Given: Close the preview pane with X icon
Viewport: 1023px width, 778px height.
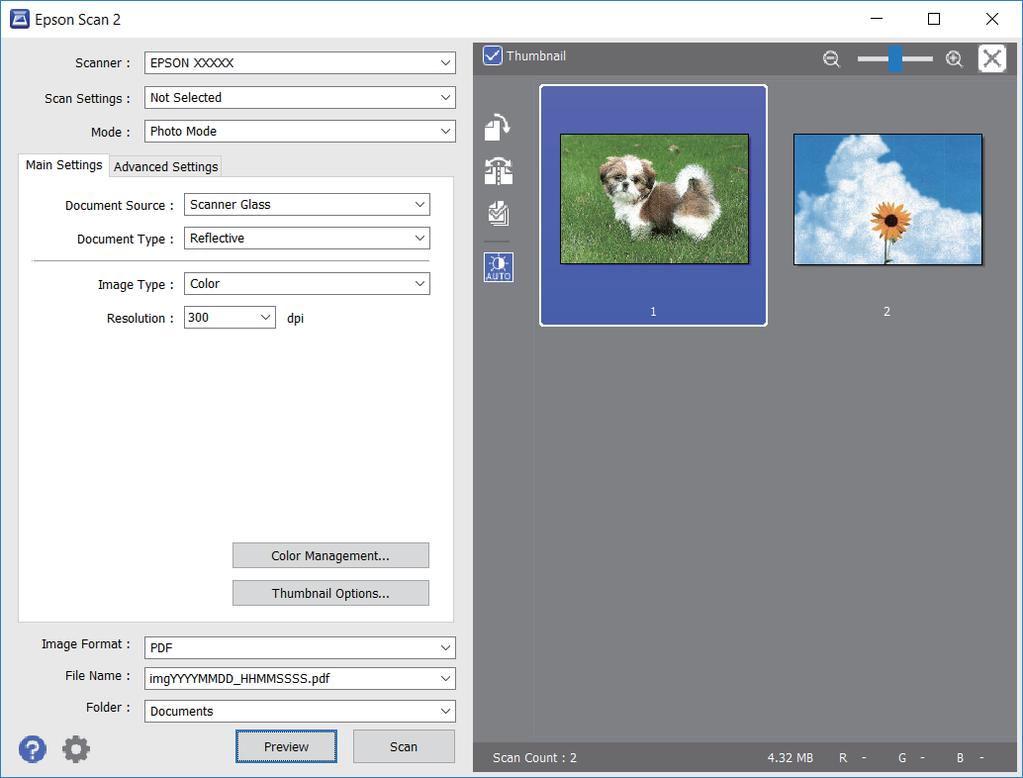Looking at the screenshot, I should 992,59.
